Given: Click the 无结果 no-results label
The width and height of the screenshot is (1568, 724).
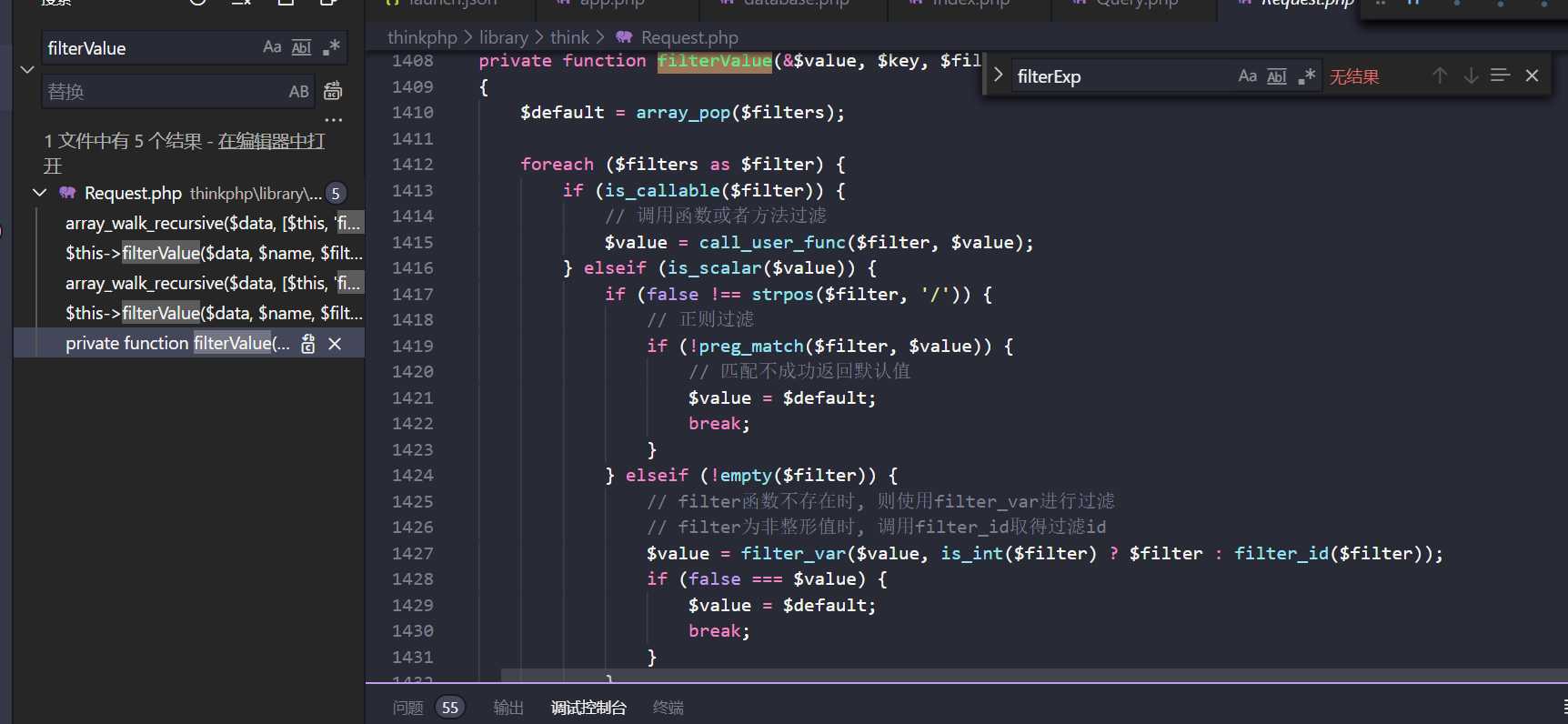Looking at the screenshot, I should [1354, 76].
